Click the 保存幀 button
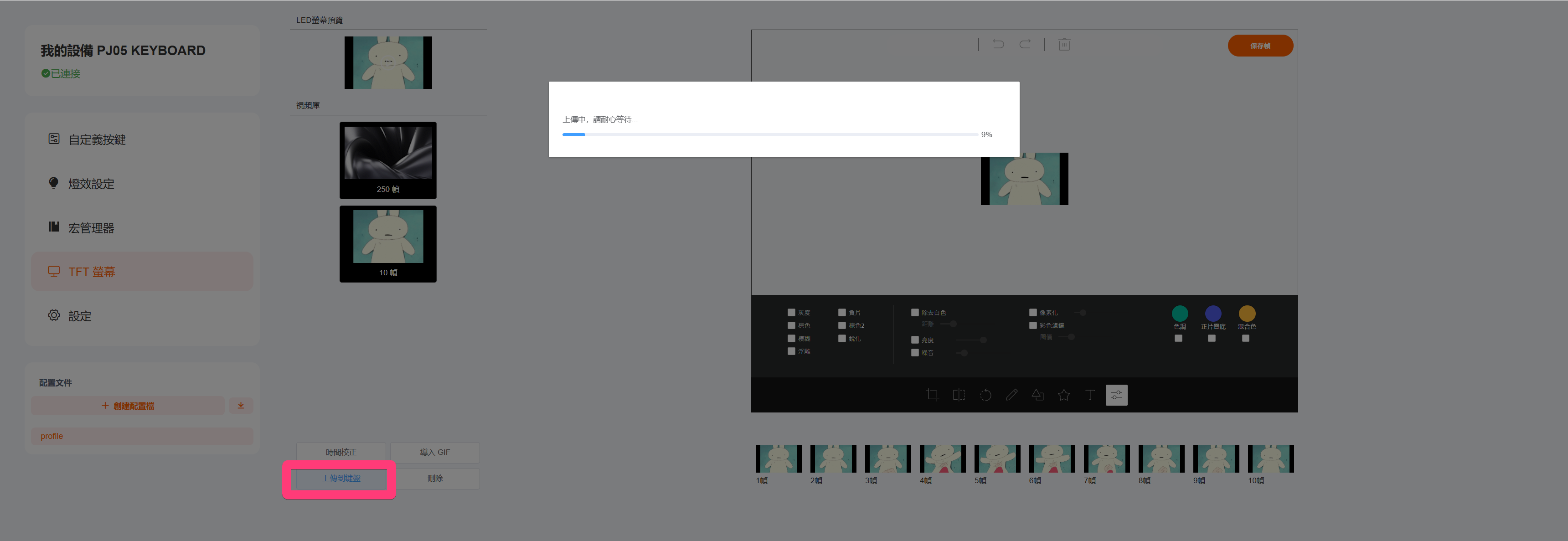Viewport: 1568px width, 541px height. point(1261,46)
